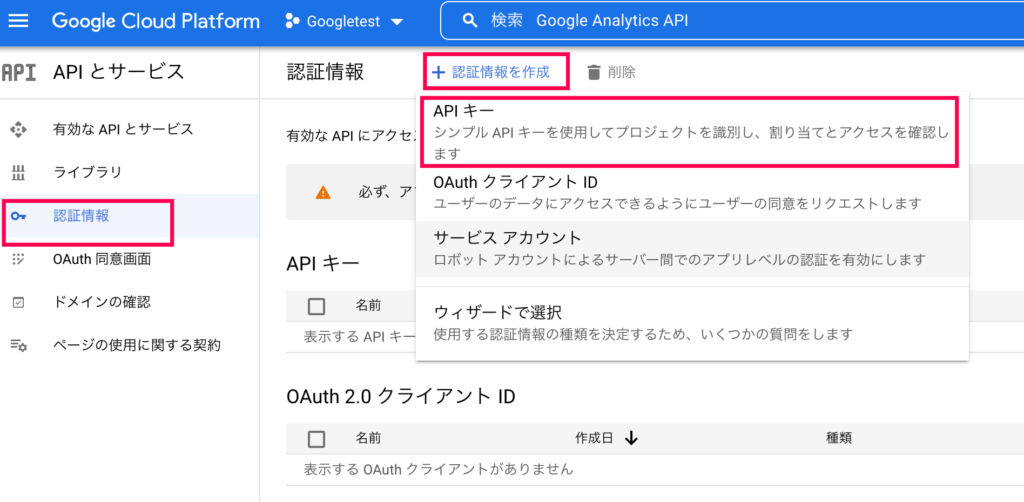Viewport: 1024px width, 502px height.
Task: Open ページの使用に関する契約 in the sidebar
Action: tap(136, 345)
